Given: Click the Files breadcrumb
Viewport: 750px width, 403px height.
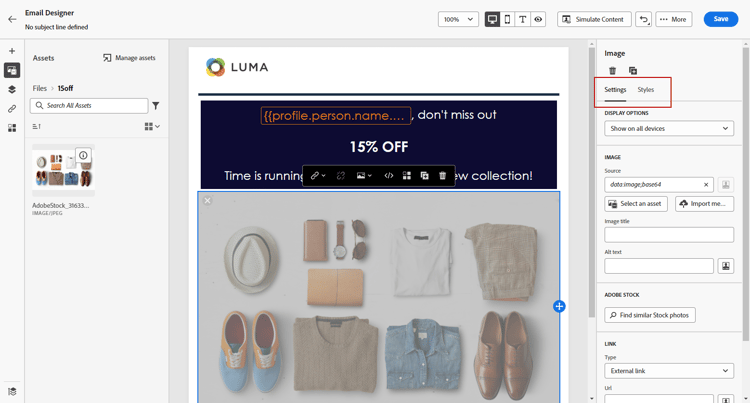Looking at the screenshot, I should click(x=40, y=88).
